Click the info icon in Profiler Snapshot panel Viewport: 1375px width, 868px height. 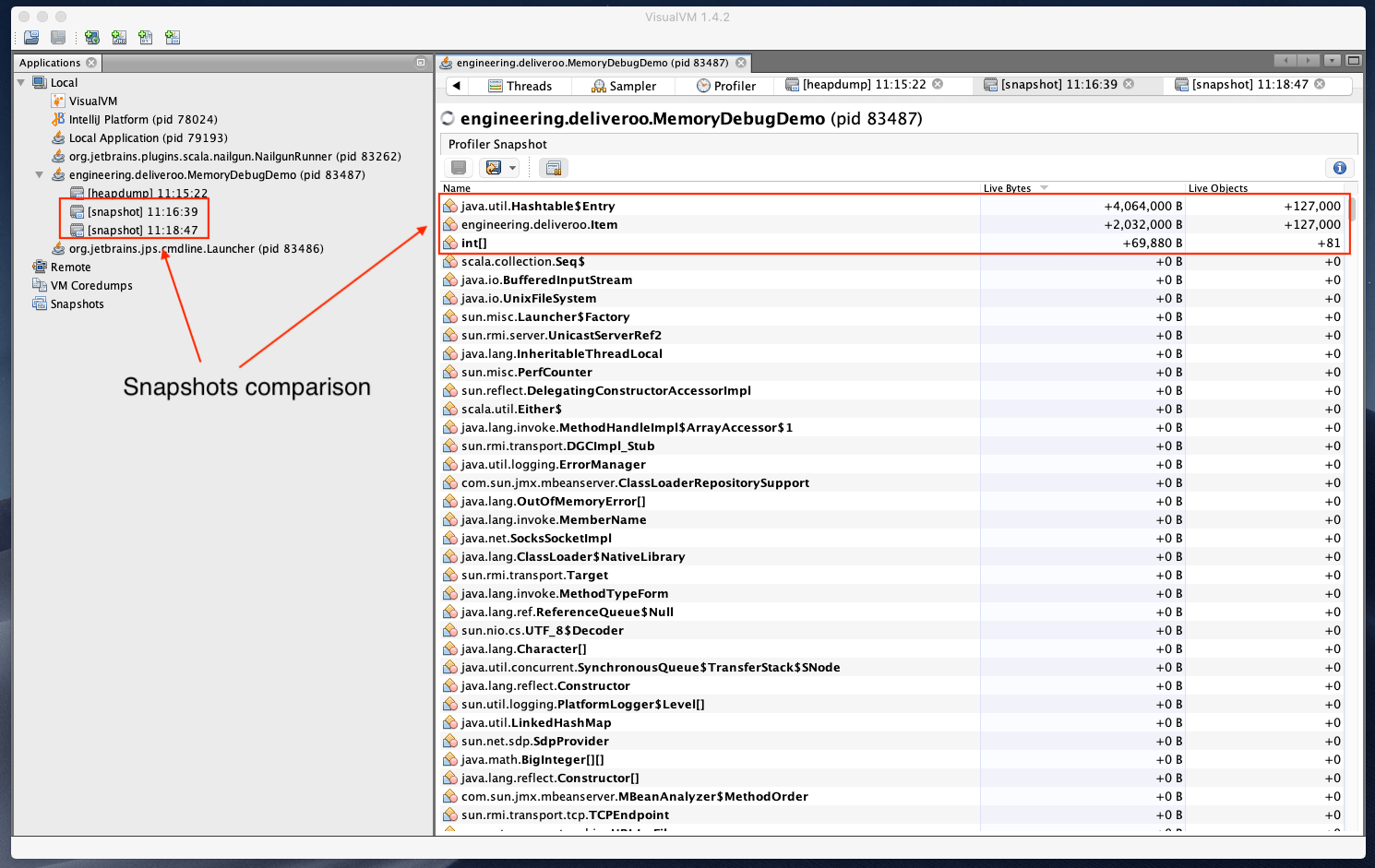tap(1339, 167)
